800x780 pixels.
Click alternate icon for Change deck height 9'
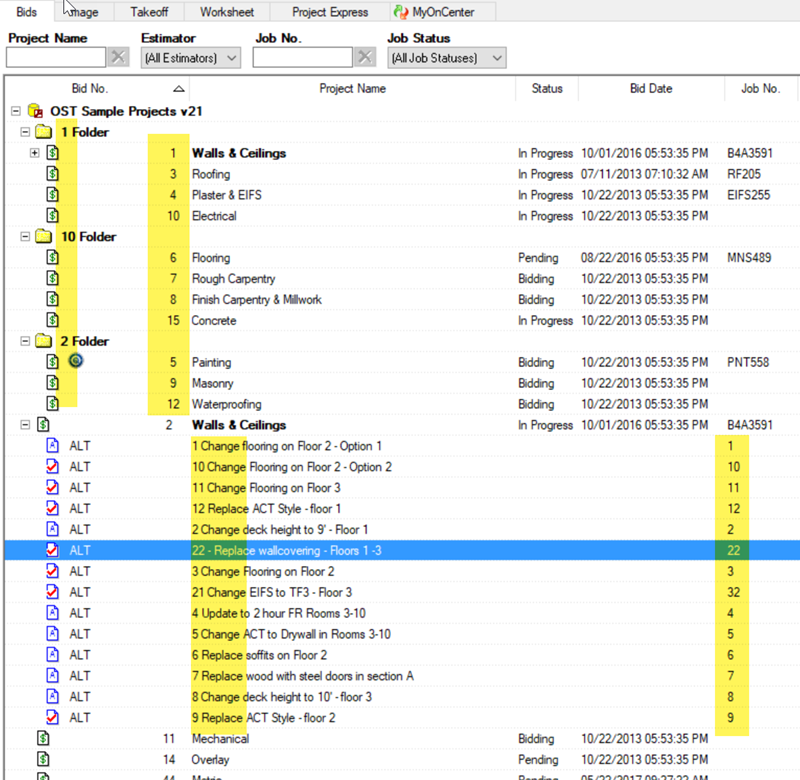point(53,529)
